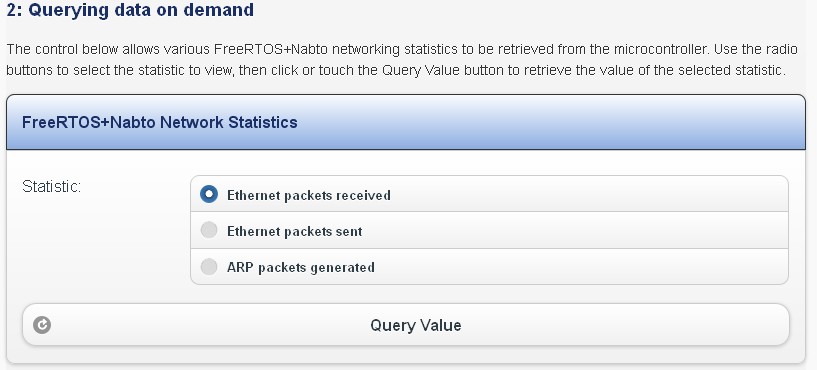Click the 'Ethernet packets sent' label text
Image resolution: width=817 pixels, height=370 pixels.
coord(294,231)
